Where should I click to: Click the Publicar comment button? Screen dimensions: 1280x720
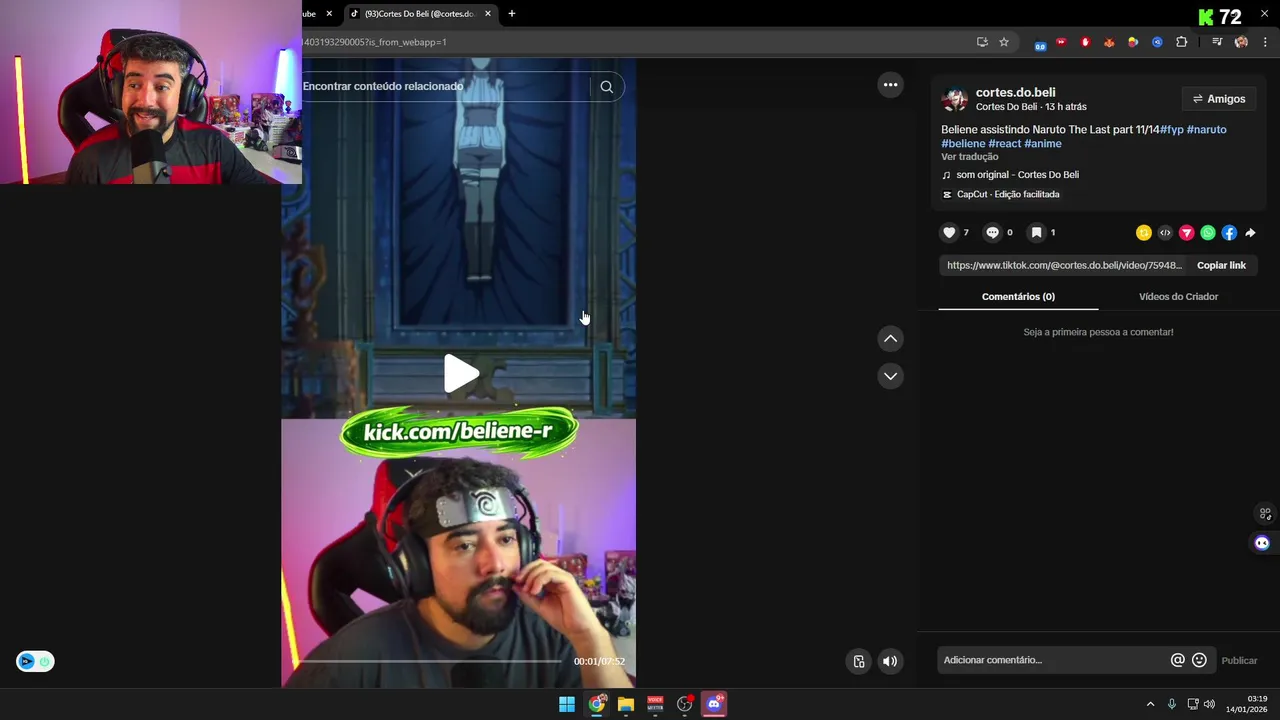(x=1239, y=660)
